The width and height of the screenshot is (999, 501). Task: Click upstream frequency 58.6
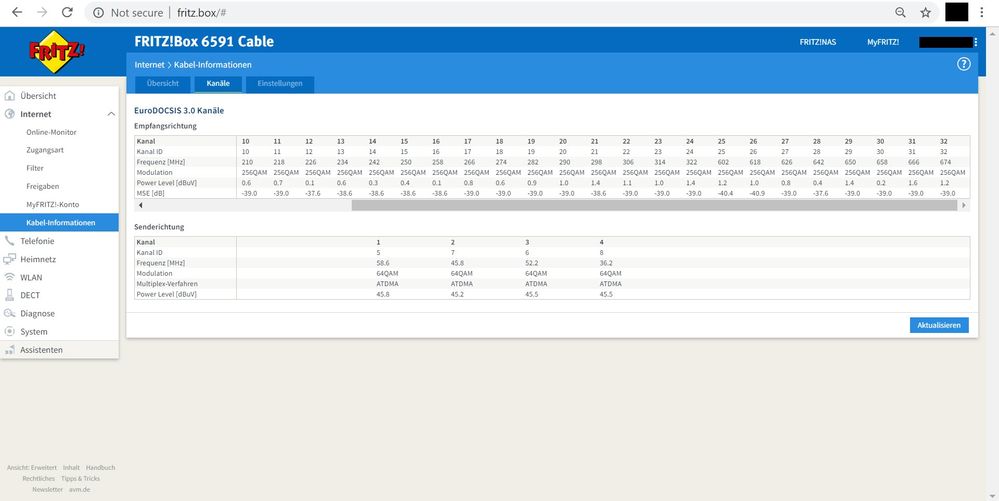383,263
